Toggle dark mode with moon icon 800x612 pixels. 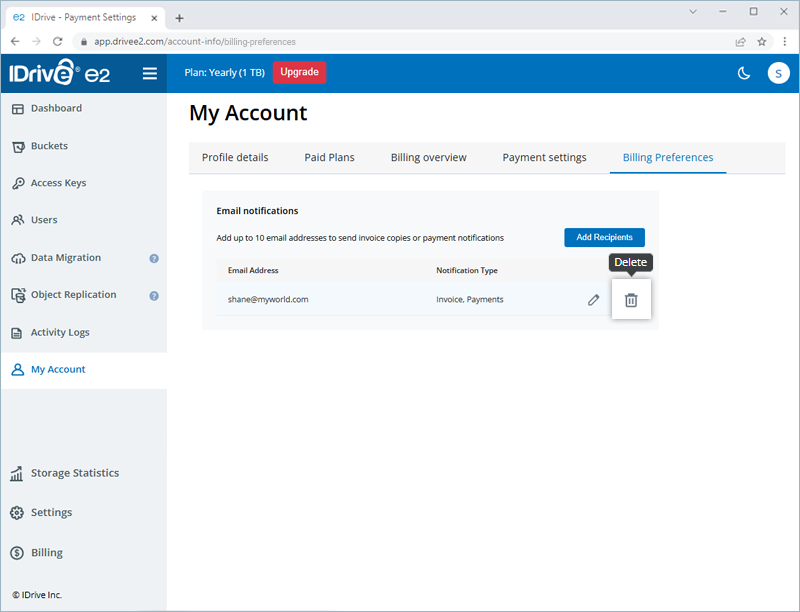click(744, 73)
